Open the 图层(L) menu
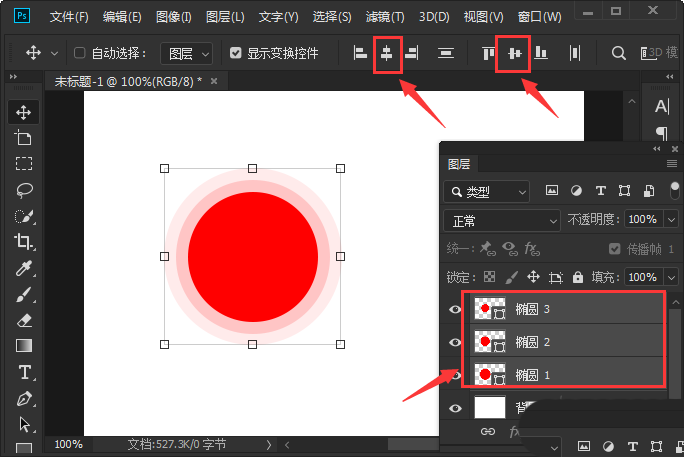This screenshot has width=684, height=457. coord(224,17)
